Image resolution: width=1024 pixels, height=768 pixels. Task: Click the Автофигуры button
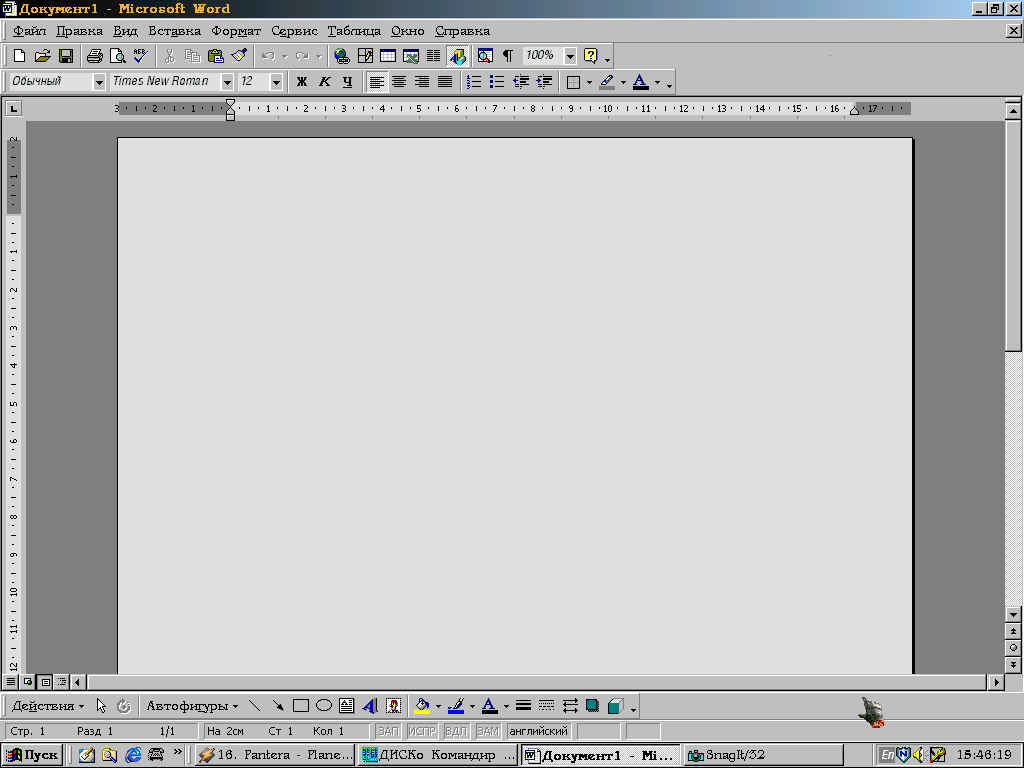pyautogui.click(x=191, y=706)
